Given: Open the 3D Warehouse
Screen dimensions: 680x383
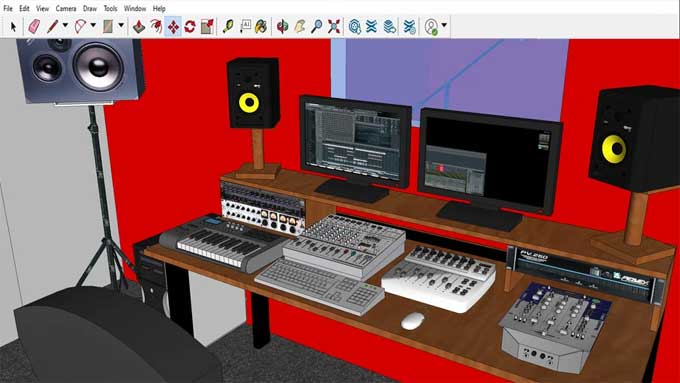Looking at the screenshot, I should pyautogui.click(x=355, y=26).
